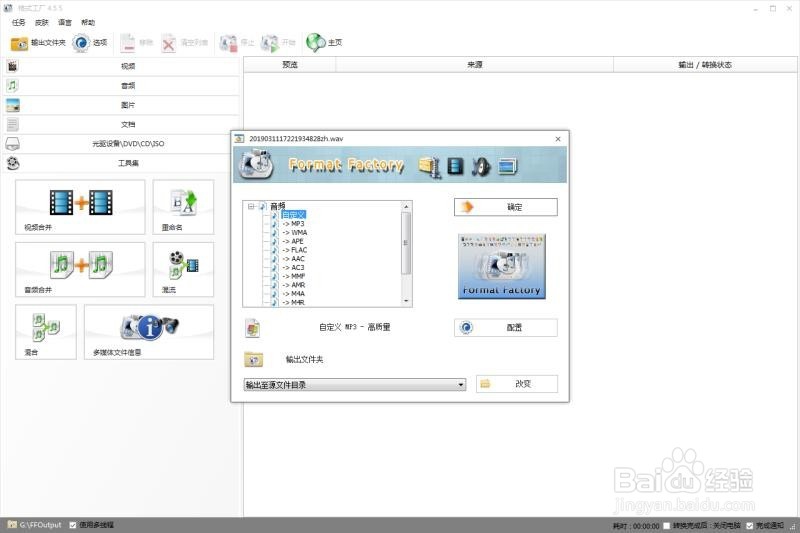Open the 多媒体文件信息 media info tool
The height and width of the screenshot is (533, 800).
tap(149, 332)
